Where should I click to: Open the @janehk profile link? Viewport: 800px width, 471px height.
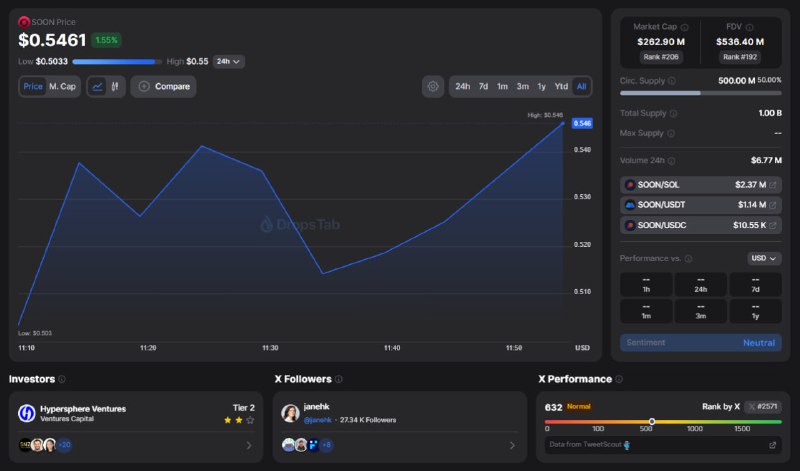click(317, 420)
